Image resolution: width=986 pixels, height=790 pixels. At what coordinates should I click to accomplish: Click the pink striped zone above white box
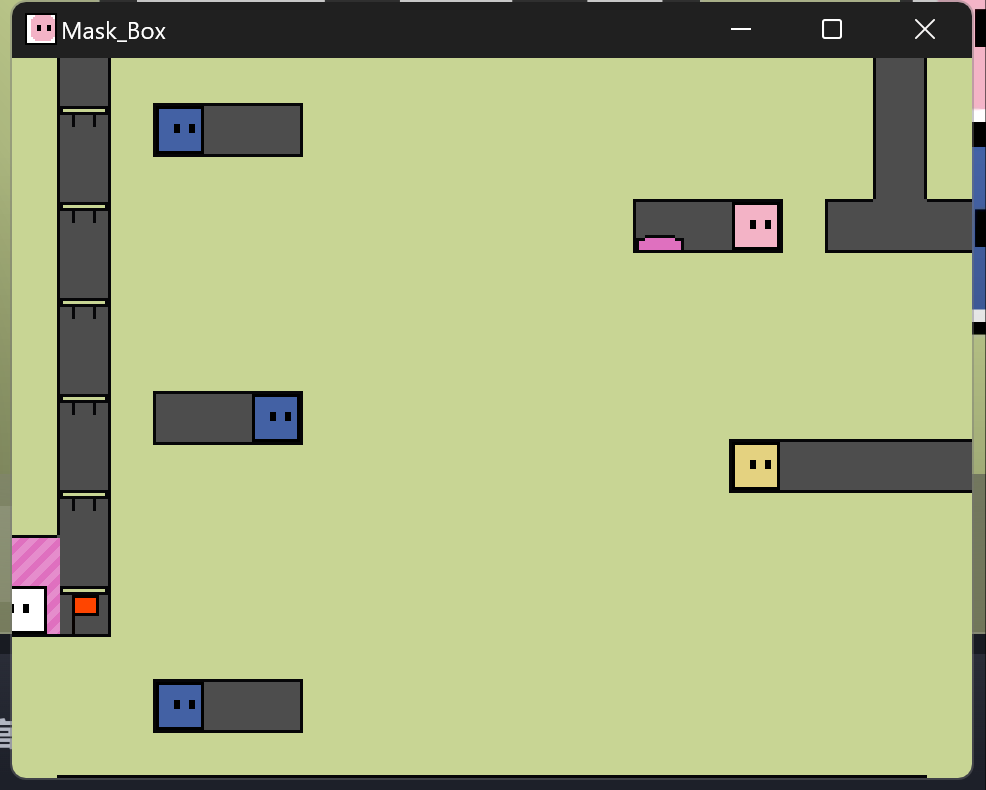[x=34, y=561]
